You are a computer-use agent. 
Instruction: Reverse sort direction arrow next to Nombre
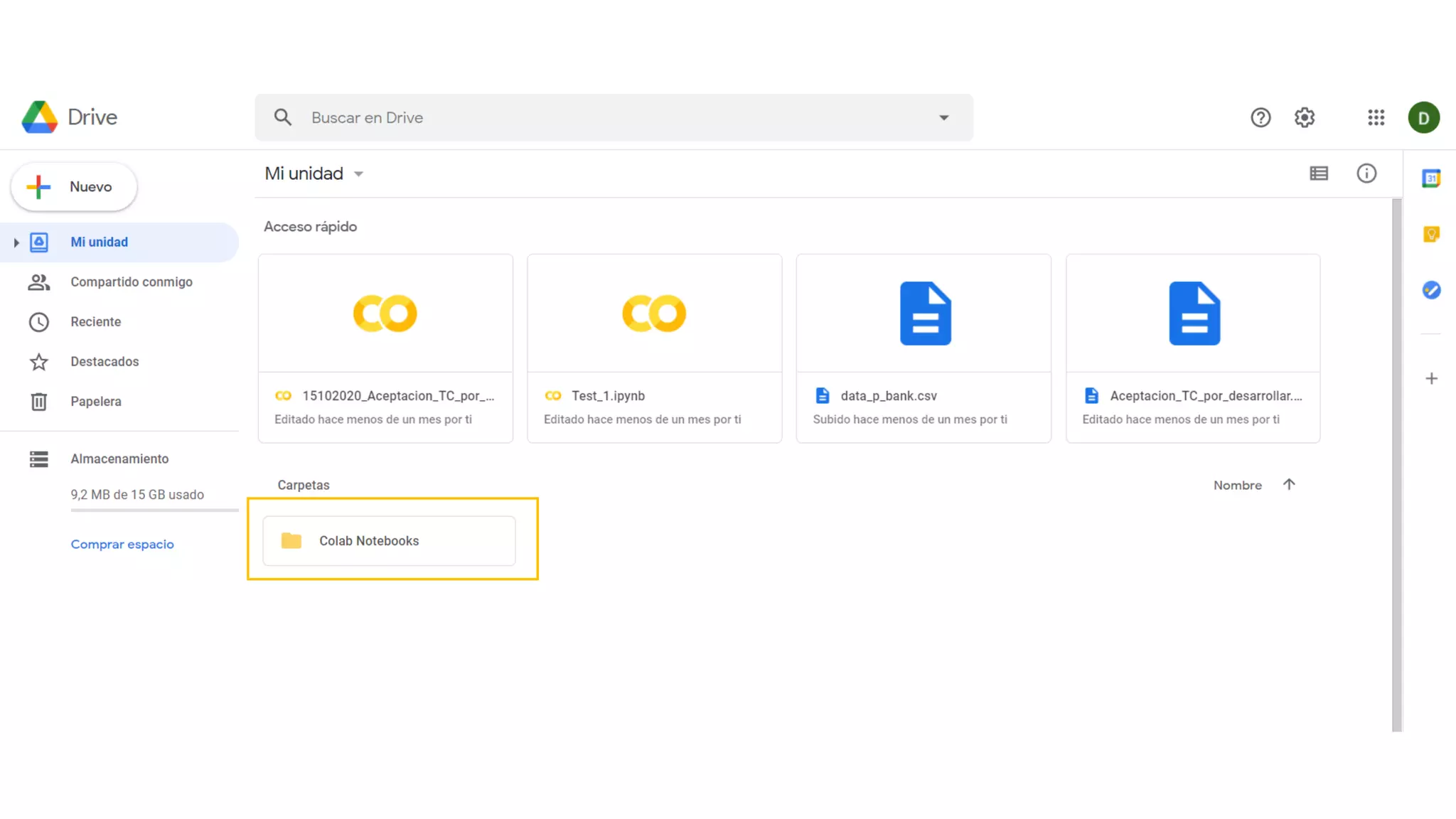click(1289, 485)
